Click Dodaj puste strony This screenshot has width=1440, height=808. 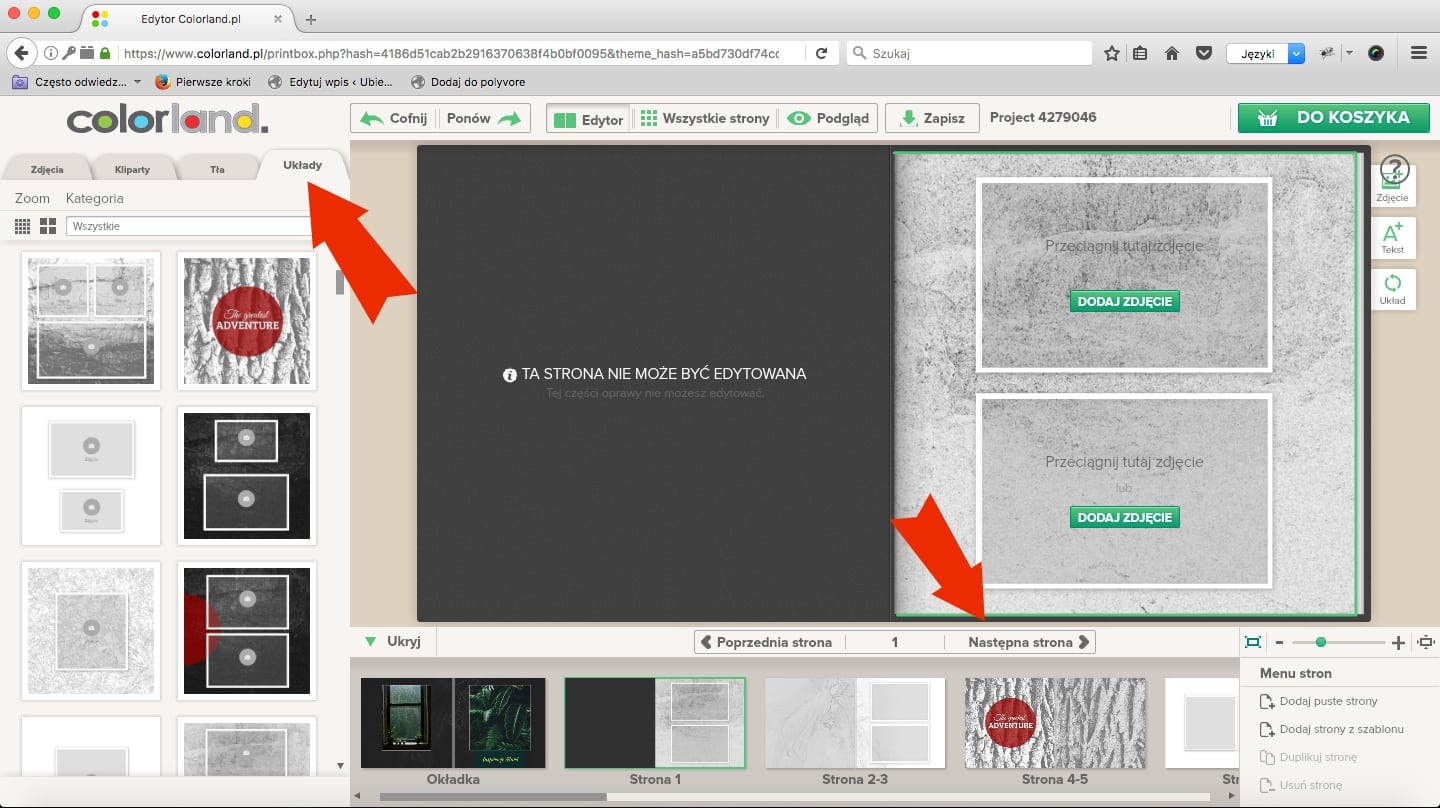click(x=1319, y=701)
